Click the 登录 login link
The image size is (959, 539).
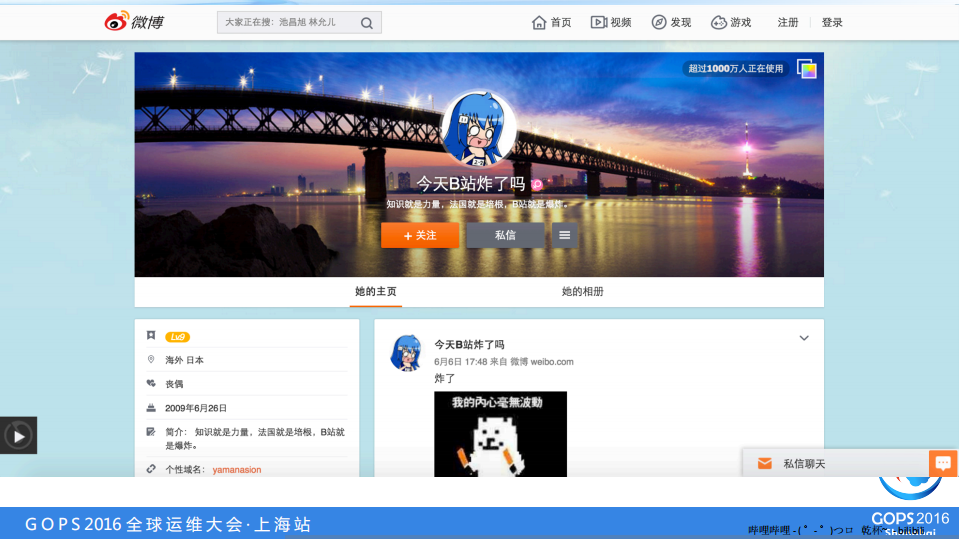point(832,22)
